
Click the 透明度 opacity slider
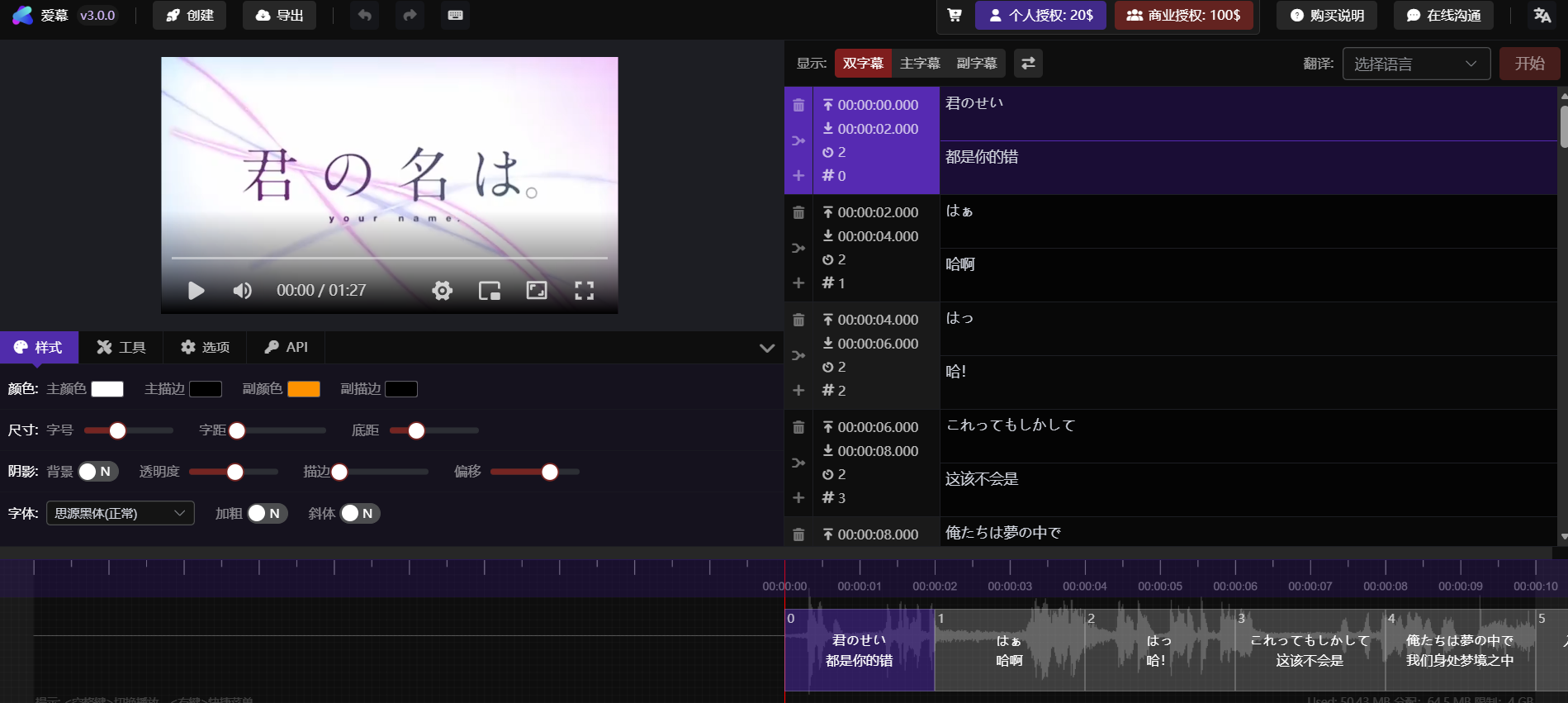tap(234, 472)
